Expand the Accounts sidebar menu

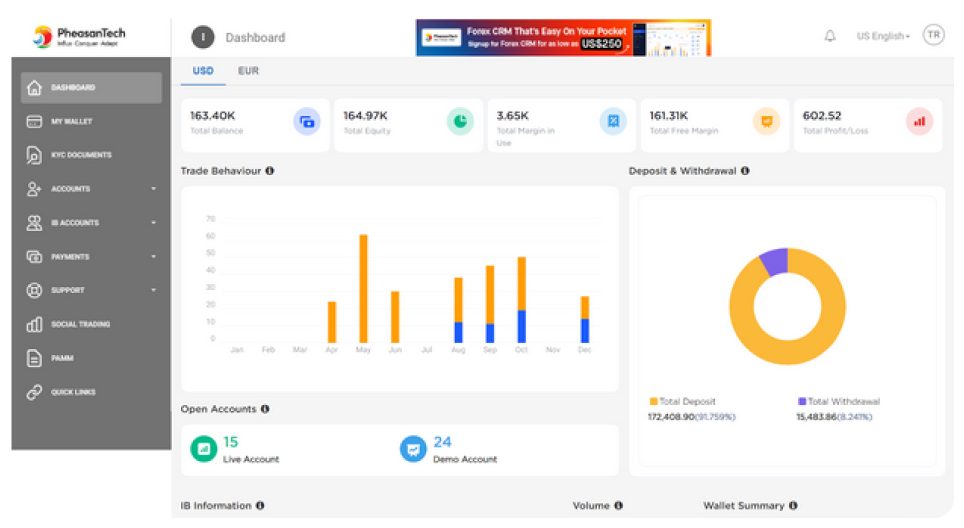coord(91,189)
